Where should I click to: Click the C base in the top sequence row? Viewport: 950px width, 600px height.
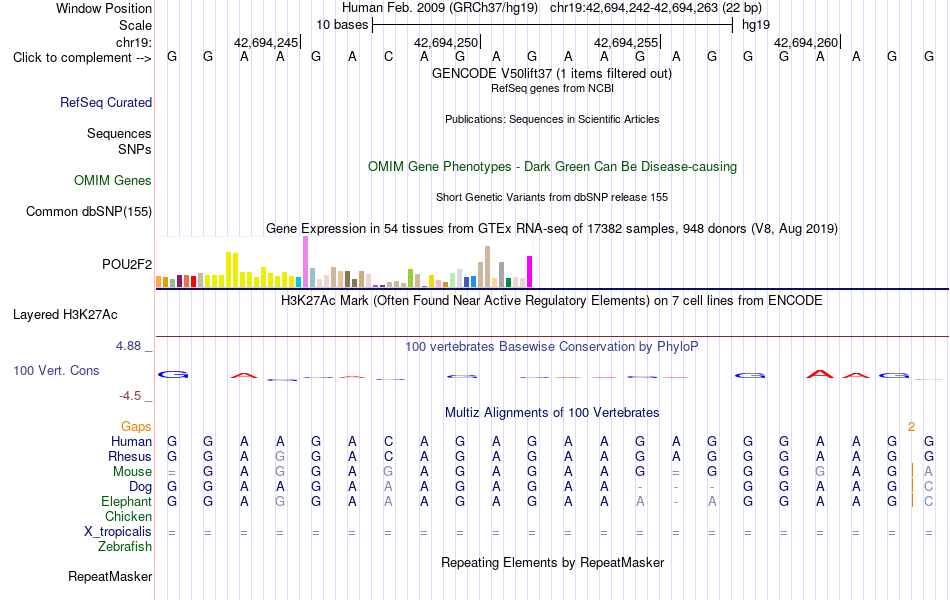388,57
